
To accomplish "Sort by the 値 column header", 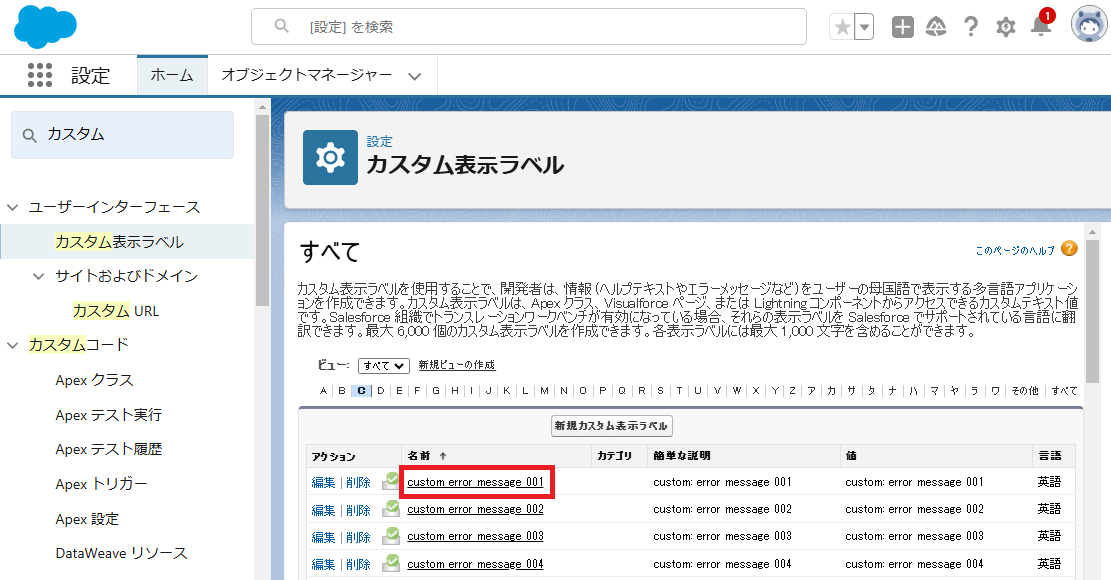I will click(851, 456).
